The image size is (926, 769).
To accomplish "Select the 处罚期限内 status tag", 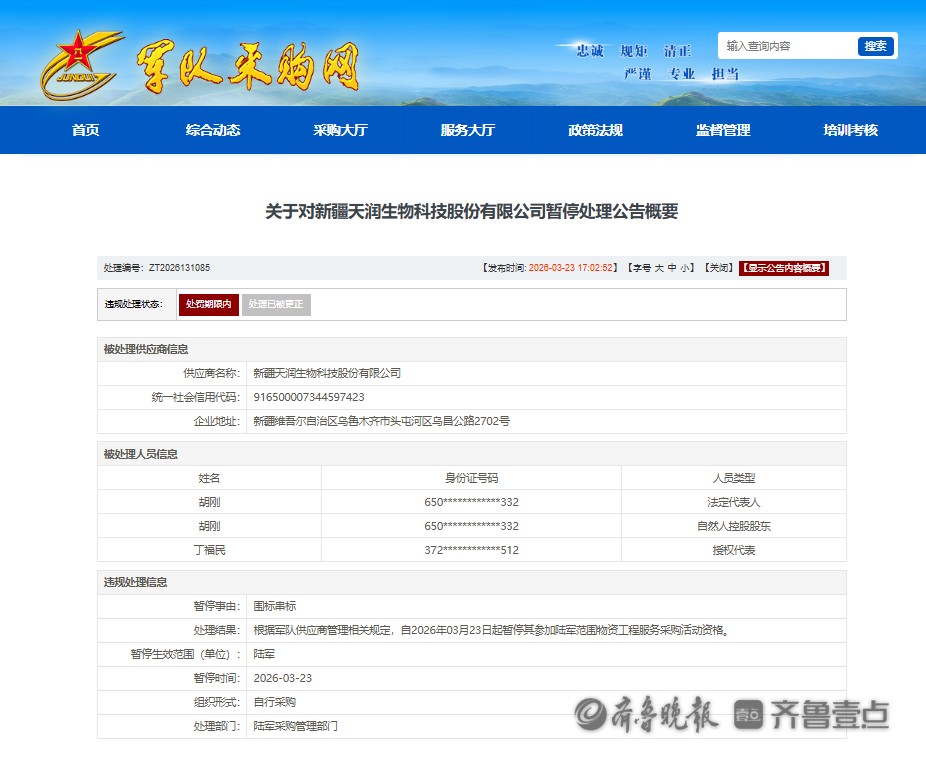I will click(x=209, y=304).
